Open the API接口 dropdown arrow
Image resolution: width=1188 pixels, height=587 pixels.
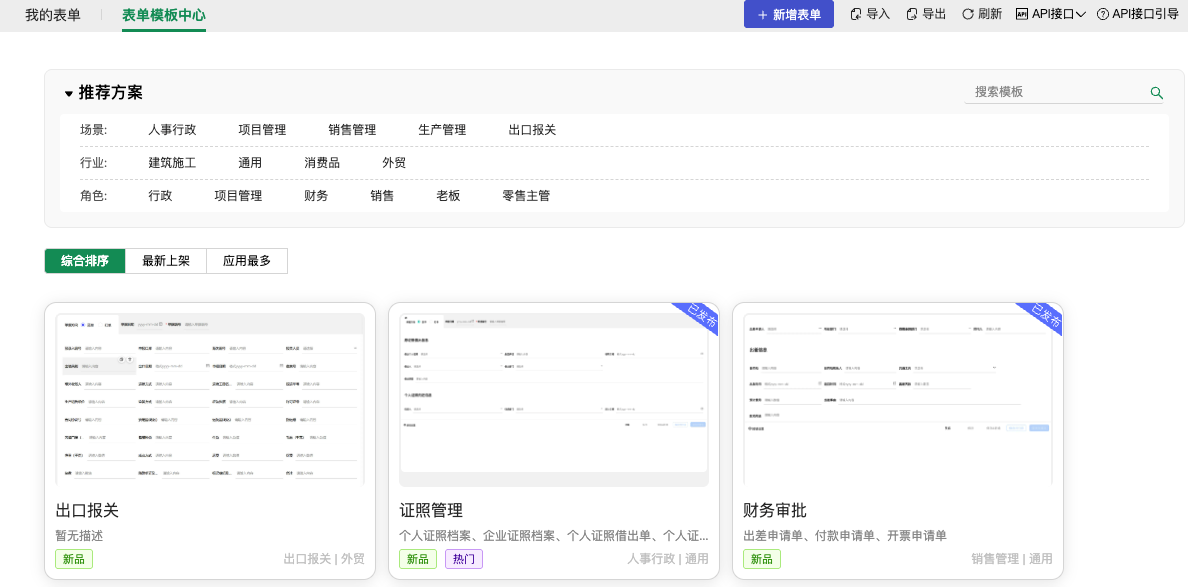(1080, 14)
